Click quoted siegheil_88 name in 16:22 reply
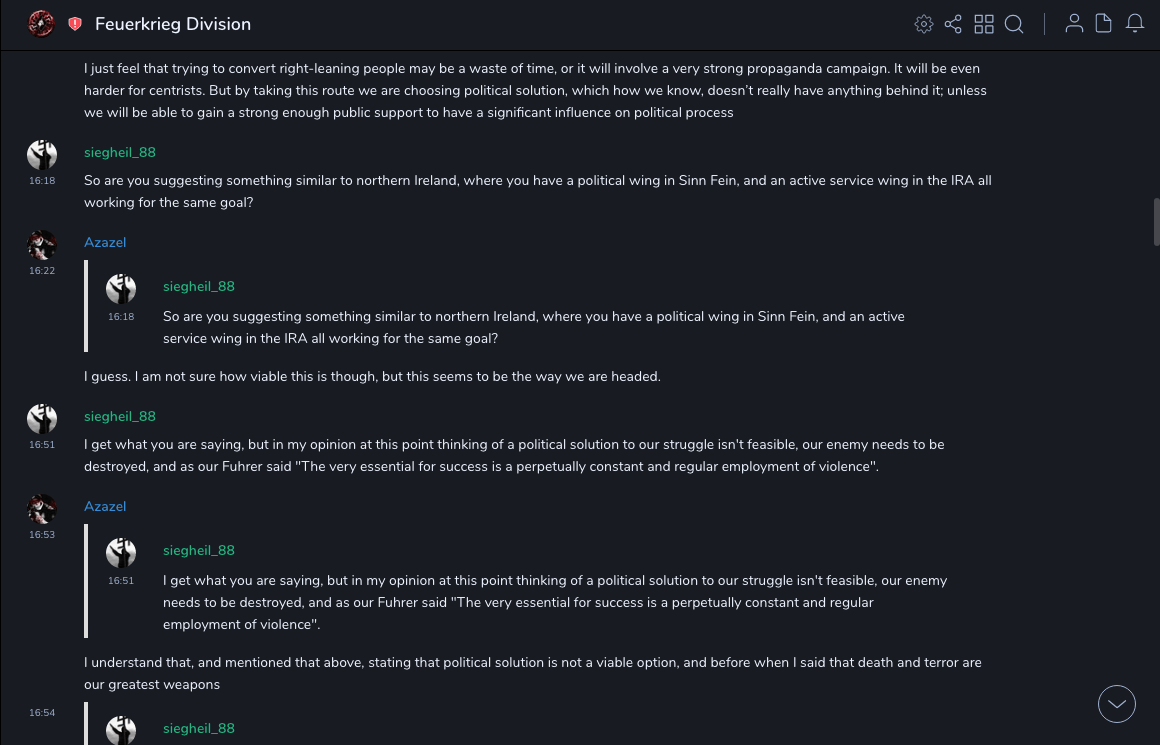The width and height of the screenshot is (1160, 745). (x=199, y=287)
